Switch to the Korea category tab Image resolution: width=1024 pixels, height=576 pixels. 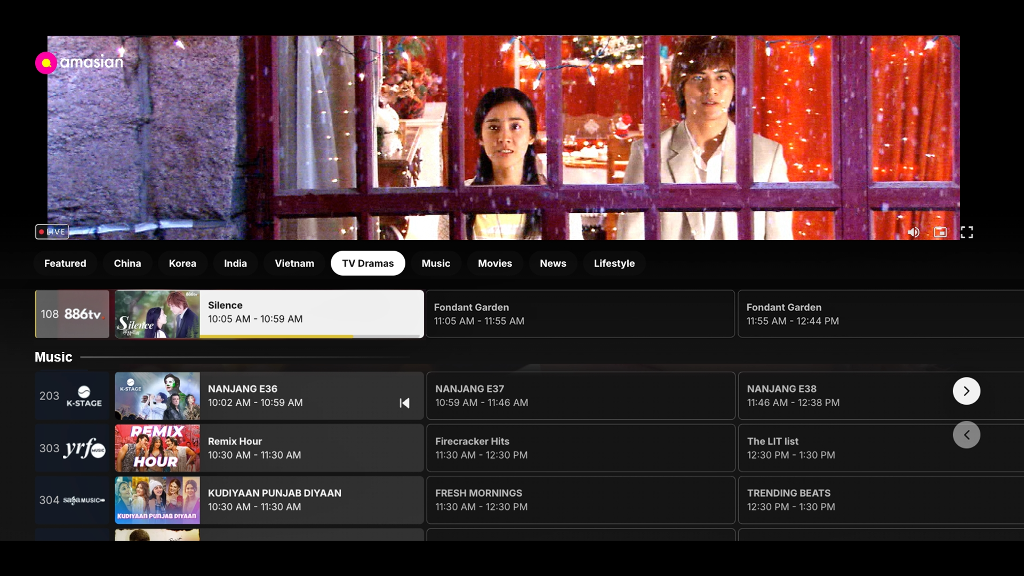pyautogui.click(x=182, y=263)
